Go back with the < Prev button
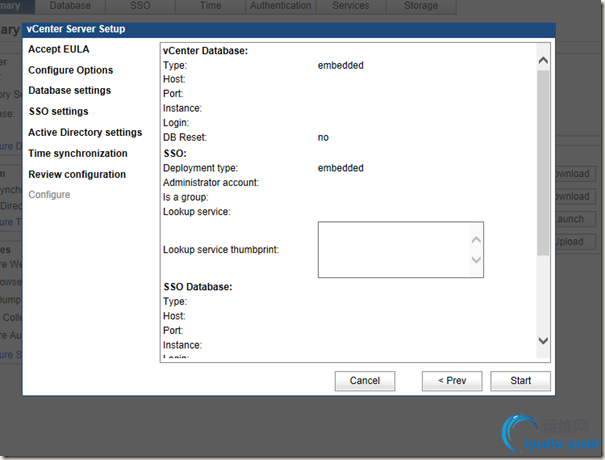Viewport: 605px width, 460px height. 452,381
